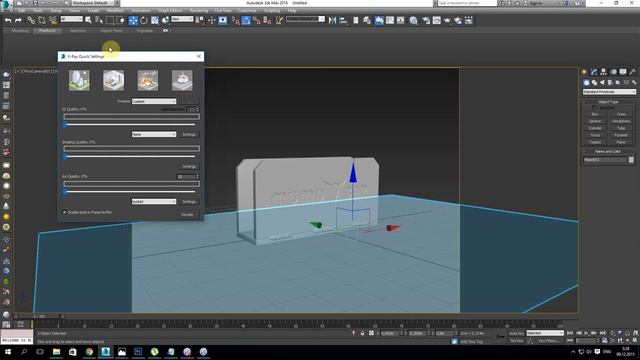This screenshot has width=640, height=360.
Task: Activate the Select and Rotate tool
Action: pos(144,20)
